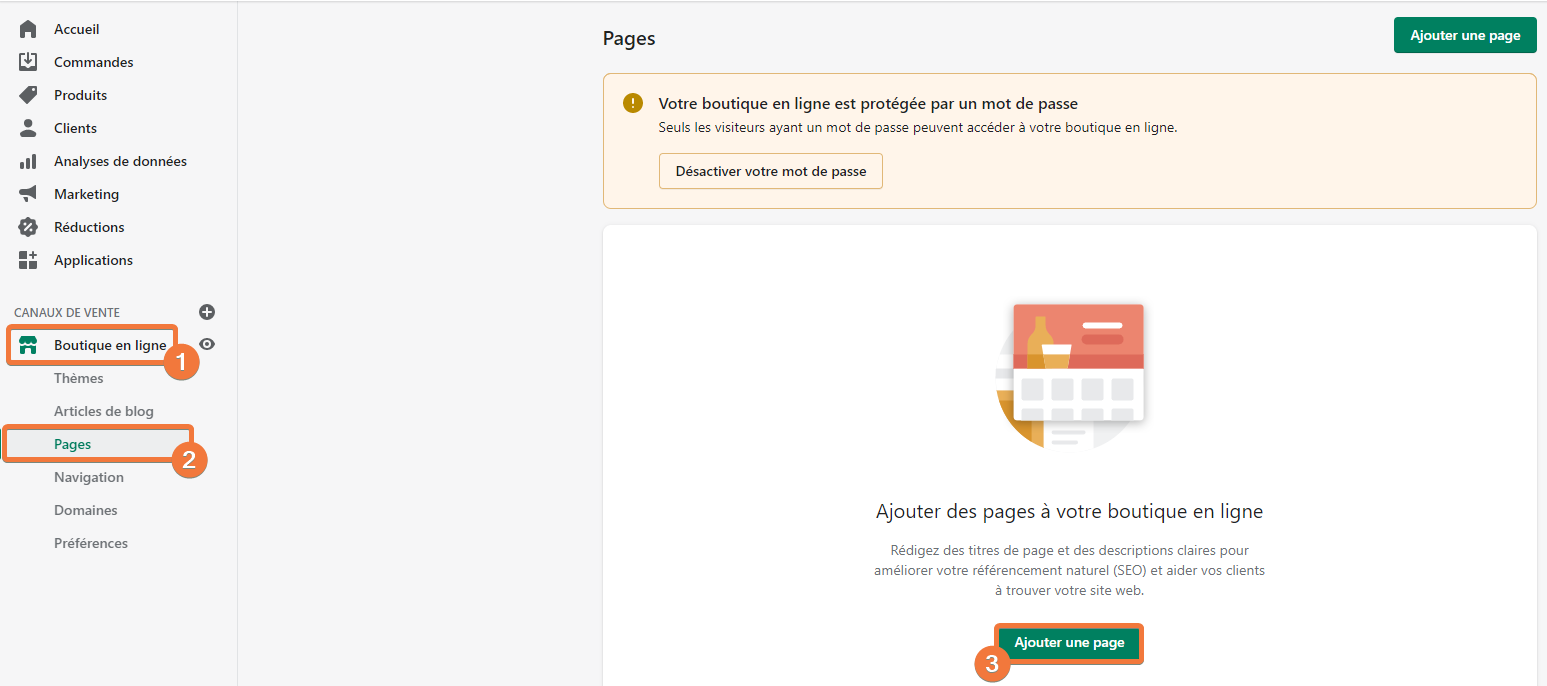Select Clients in the sidebar
Viewport: 1547px width, 686px height.
pos(76,128)
